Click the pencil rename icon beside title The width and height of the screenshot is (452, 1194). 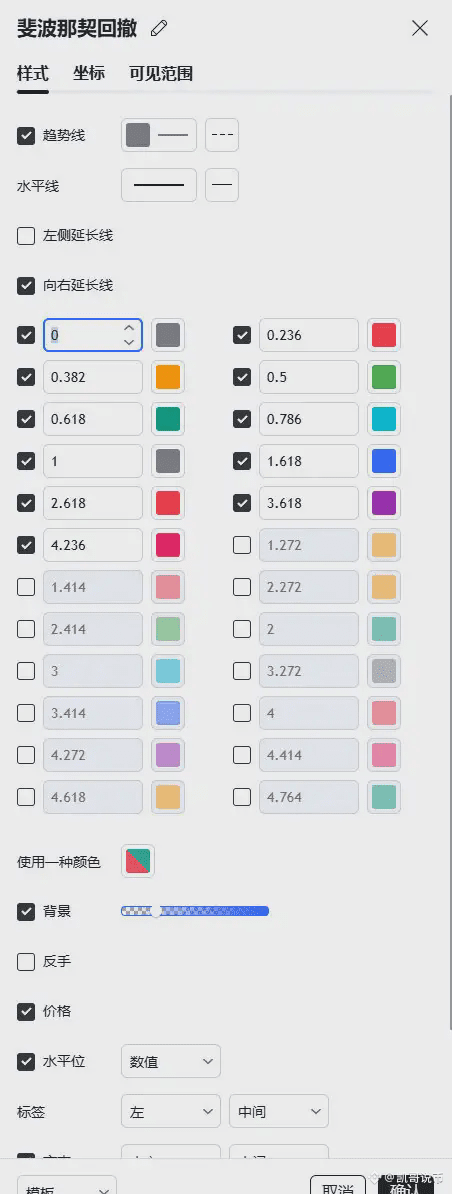click(159, 29)
